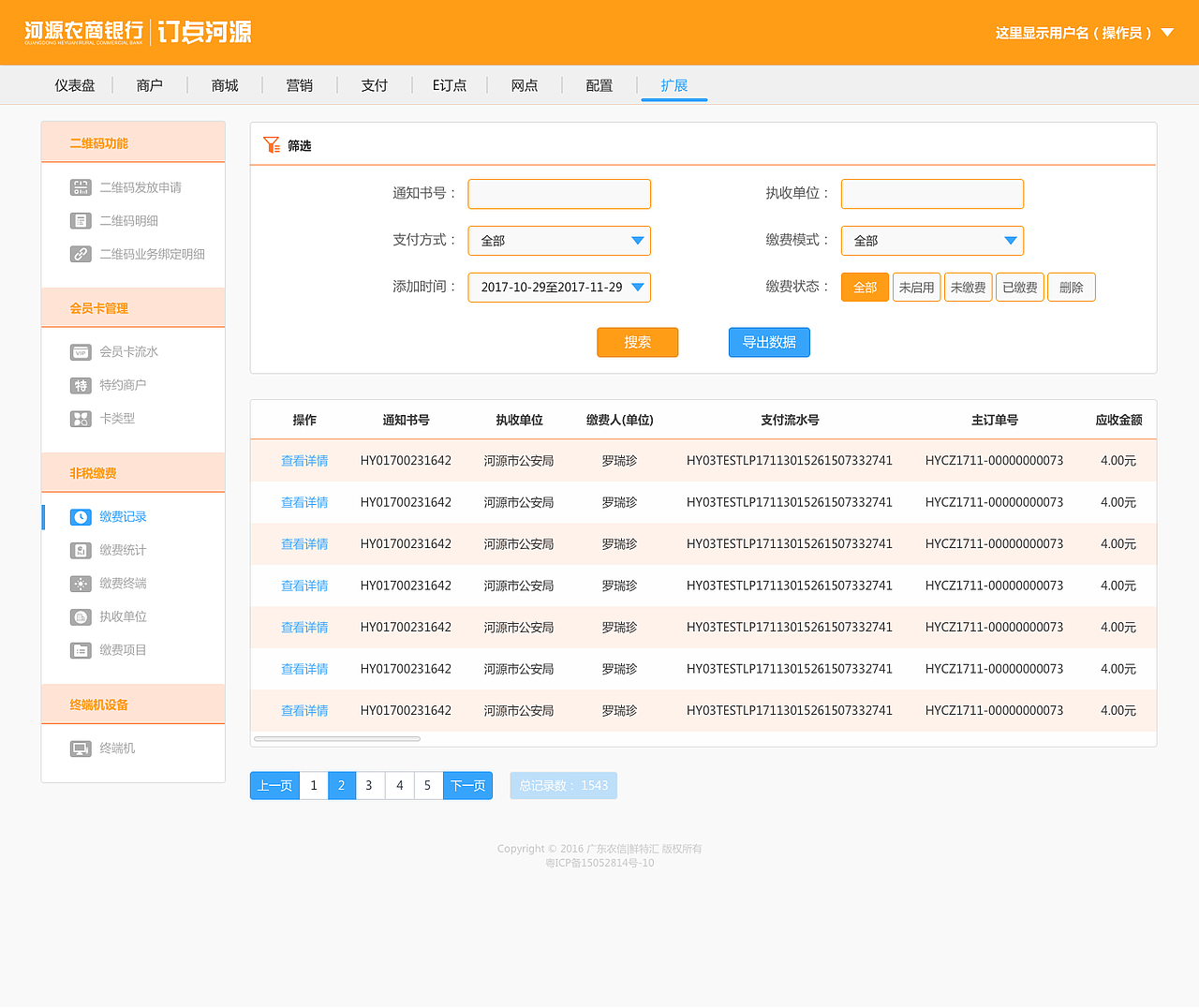
Task: Click the 终端机设备 sidebar section header
Action: (133, 704)
